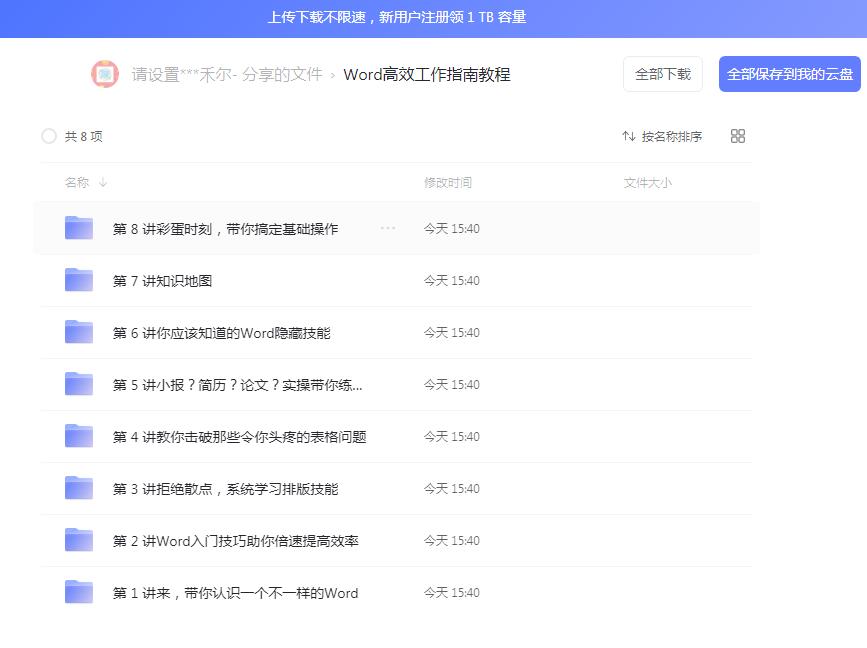Toggle the select-all circle beside 共 8 项

[x=49, y=136]
